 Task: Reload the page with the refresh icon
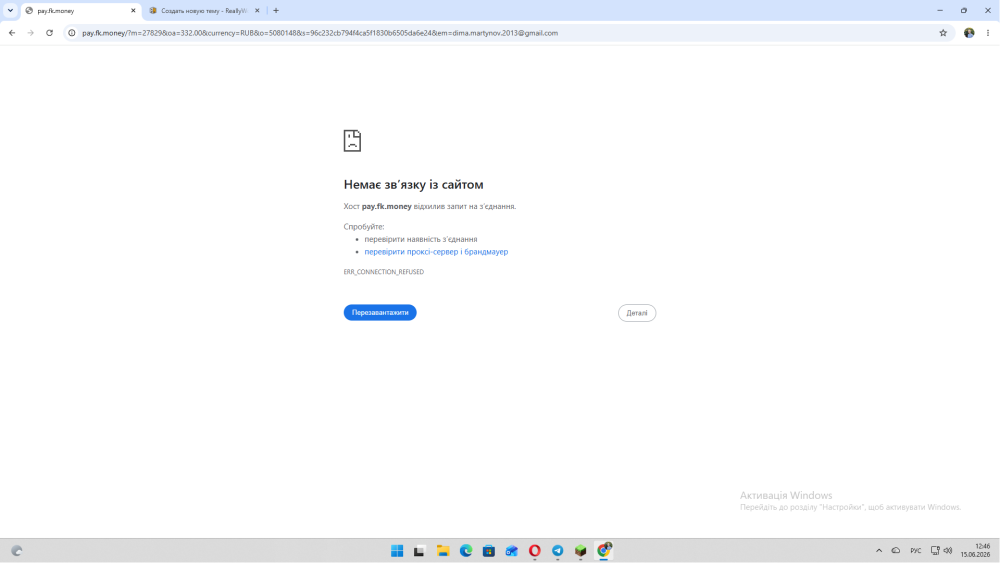(x=49, y=33)
